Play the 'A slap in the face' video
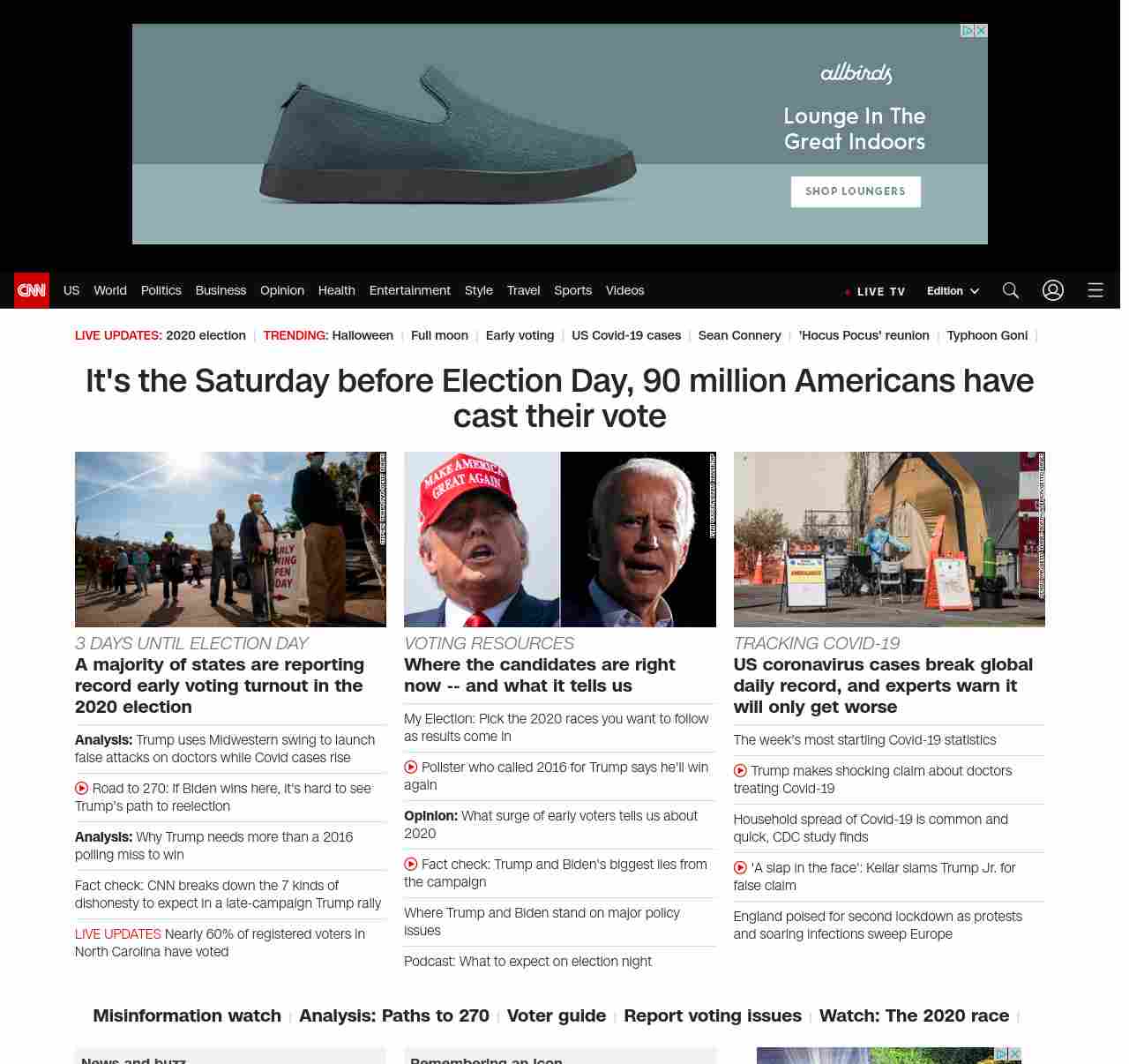Viewport: 1129px width, 1064px height. [x=741, y=867]
